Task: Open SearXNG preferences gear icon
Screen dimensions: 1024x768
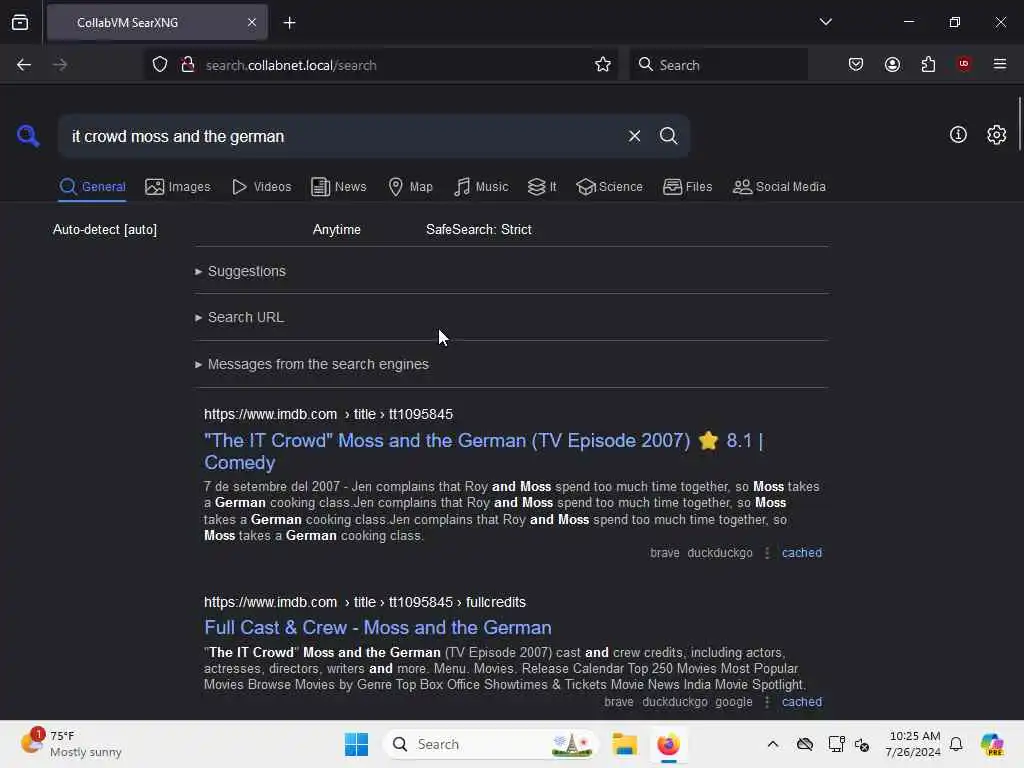Action: pyautogui.click(x=996, y=135)
